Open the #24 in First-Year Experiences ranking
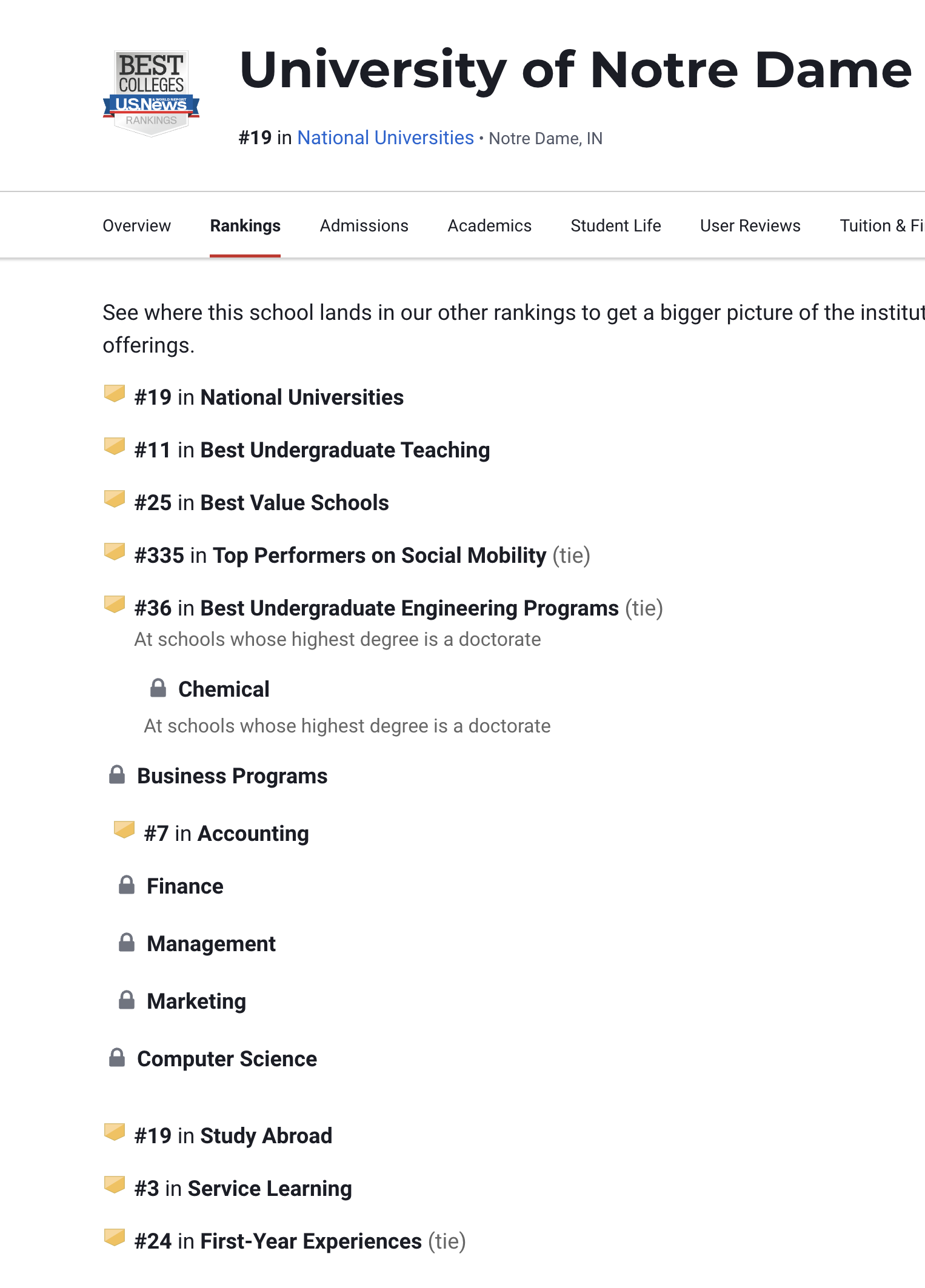This screenshot has height=1288, width=925. pyautogui.click(x=300, y=1241)
